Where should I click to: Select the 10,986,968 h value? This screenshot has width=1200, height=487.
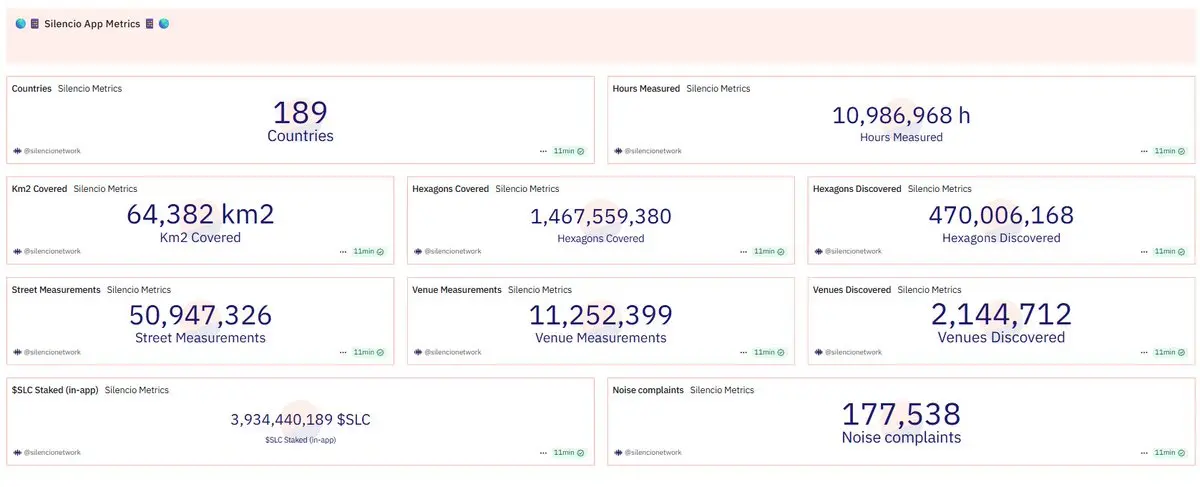[x=901, y=116]
